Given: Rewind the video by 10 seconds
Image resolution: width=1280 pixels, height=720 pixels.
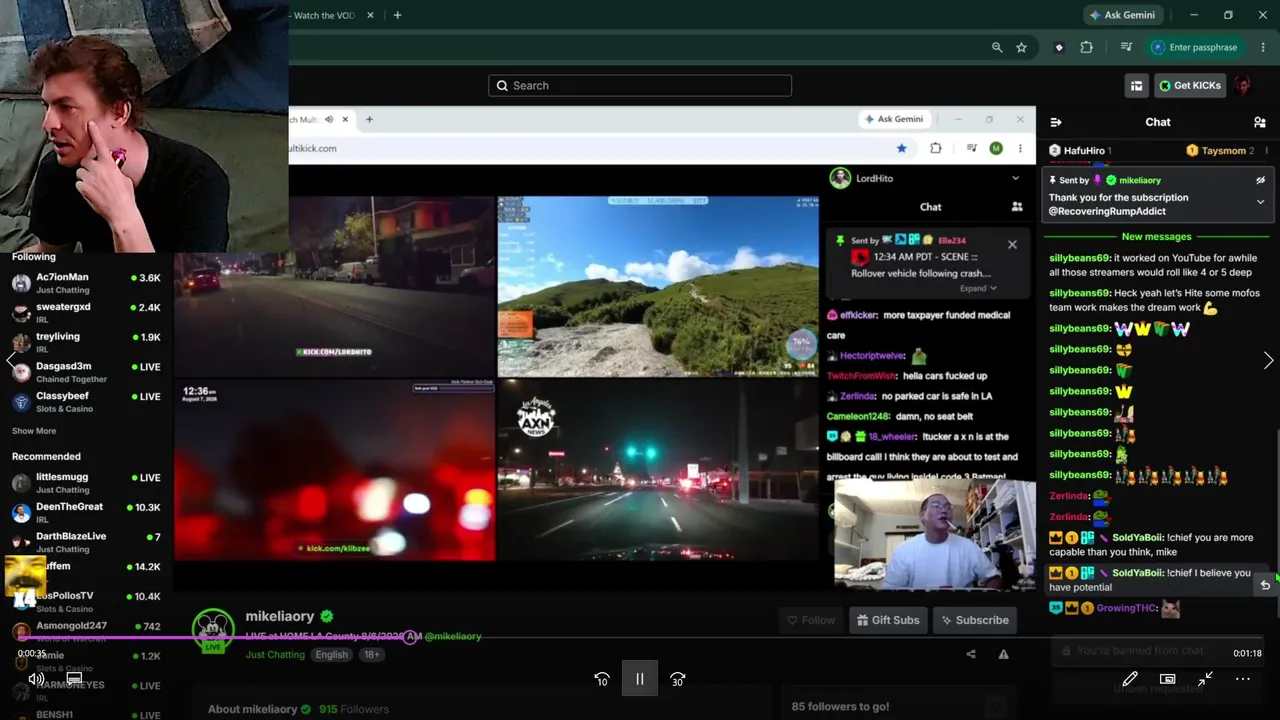Looking at the screenshot, I should click(x=602, y=679).
